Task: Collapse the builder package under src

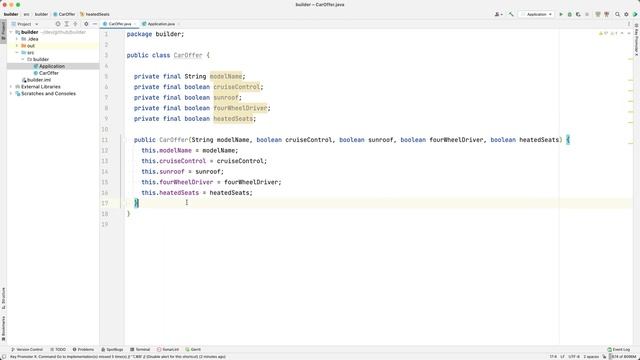Action: click(23, 60)
